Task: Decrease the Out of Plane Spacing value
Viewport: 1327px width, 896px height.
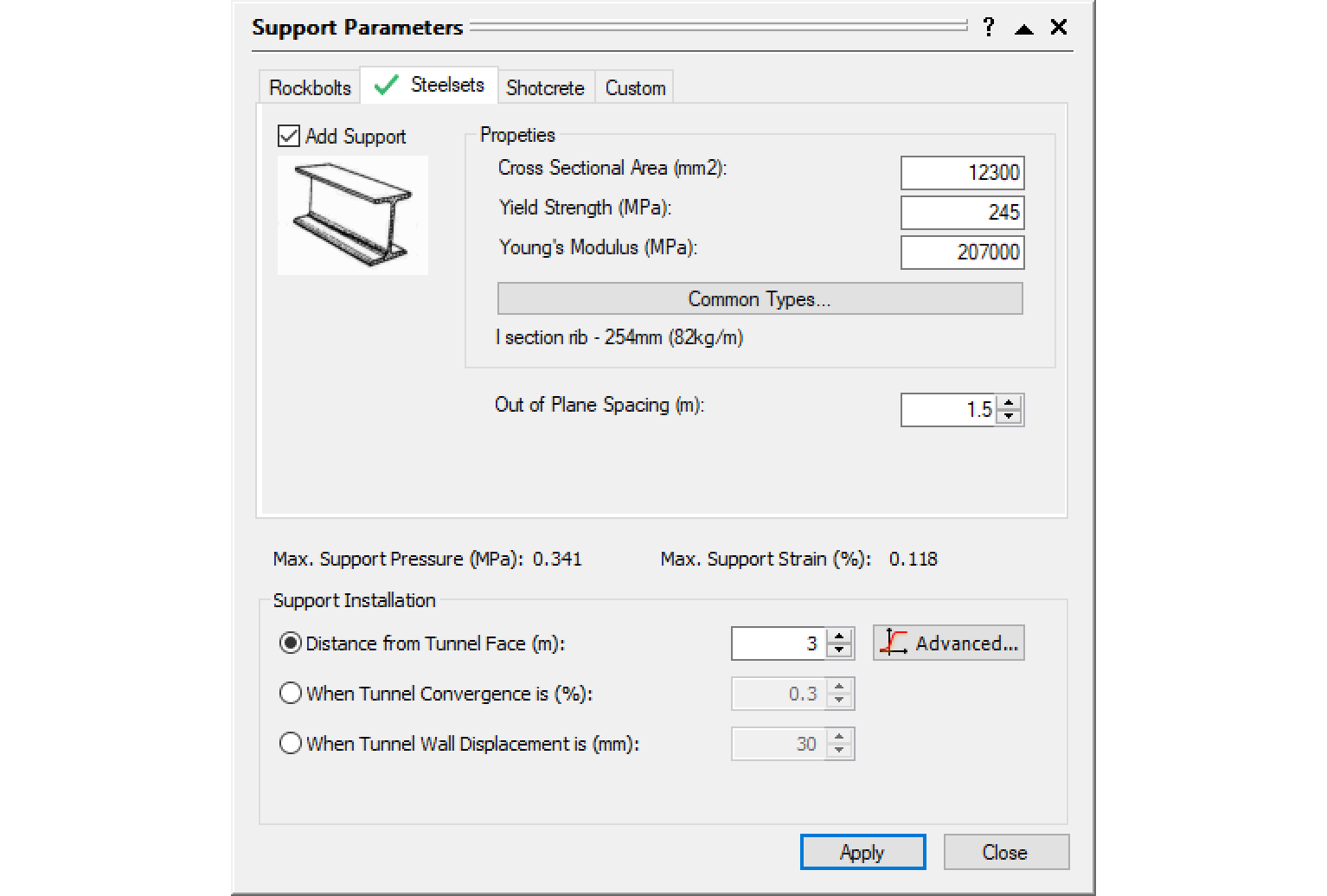Action: pos(1010,416)
